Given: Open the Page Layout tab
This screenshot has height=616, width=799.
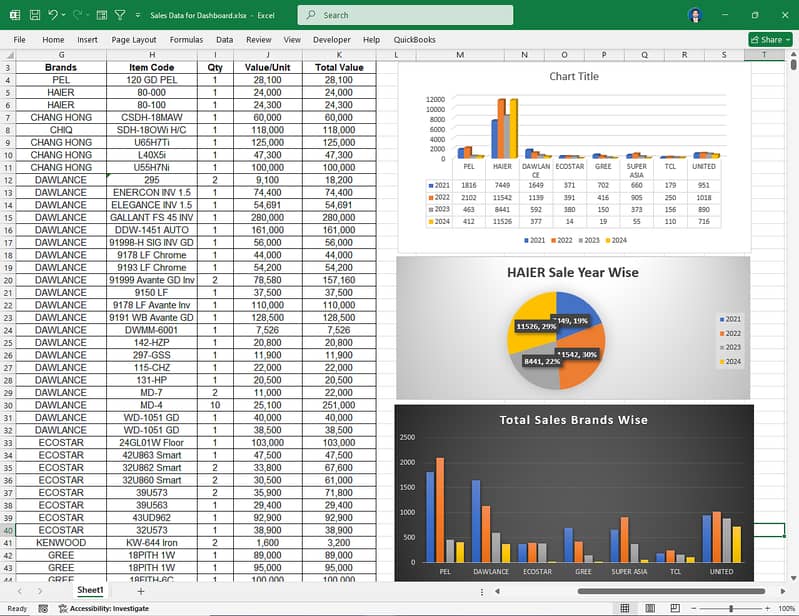Looking at the screenshot, I should click(134, 40).
